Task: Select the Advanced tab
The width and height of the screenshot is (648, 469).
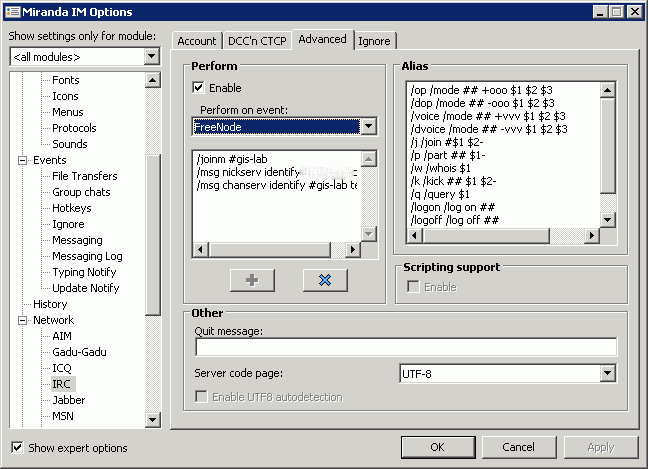Action: point(322,39)
